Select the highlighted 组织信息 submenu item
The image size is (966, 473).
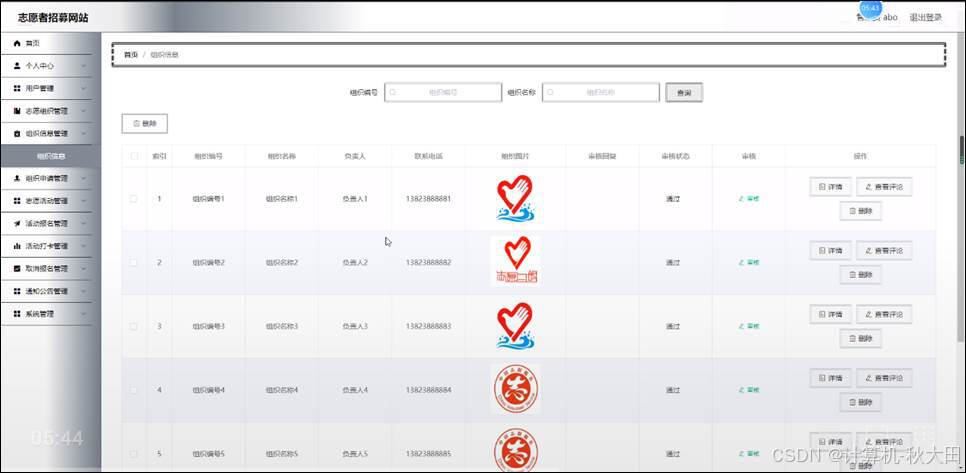[51, 156]
